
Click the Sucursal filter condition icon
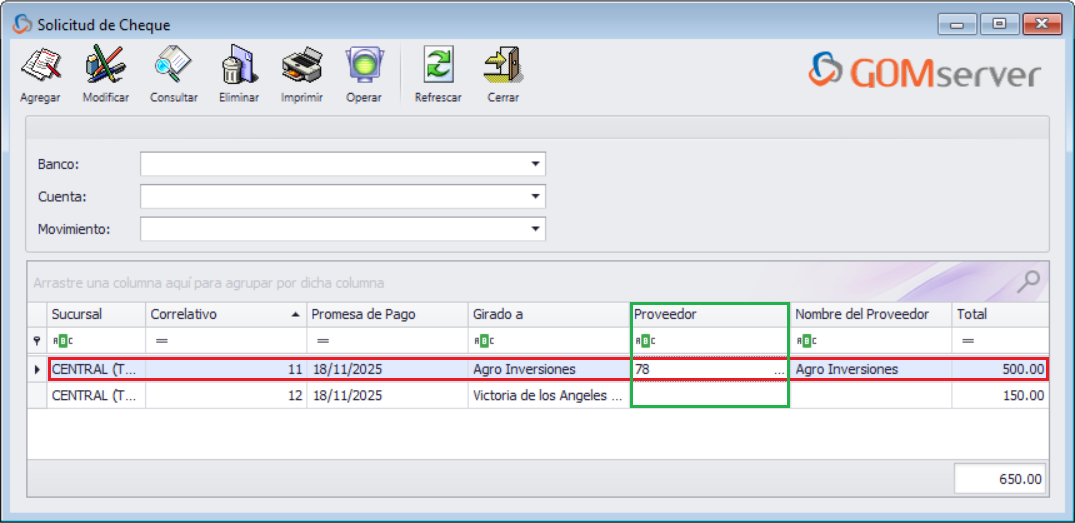[62, 340]
